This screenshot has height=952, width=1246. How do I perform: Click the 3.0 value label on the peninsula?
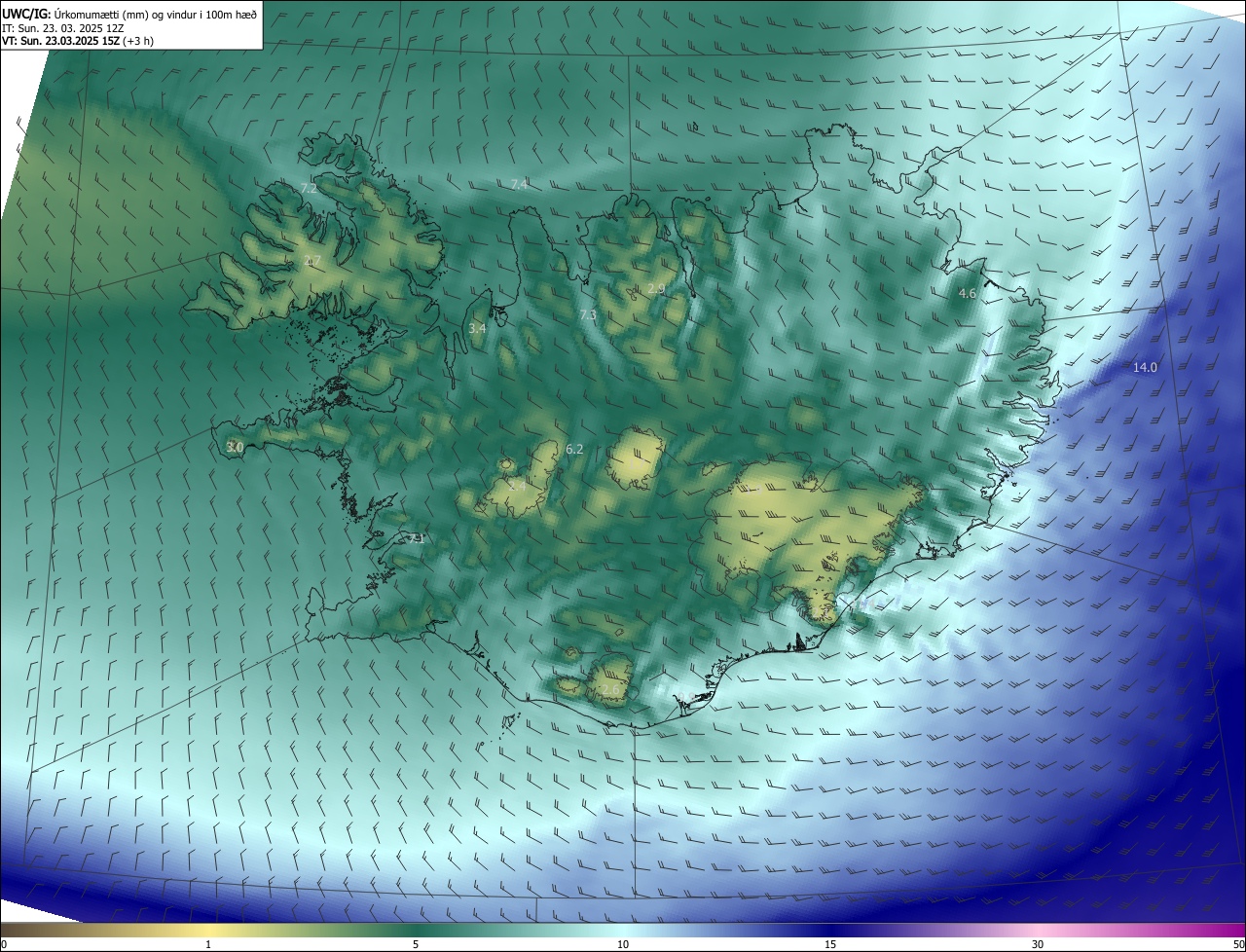(235, 447)
